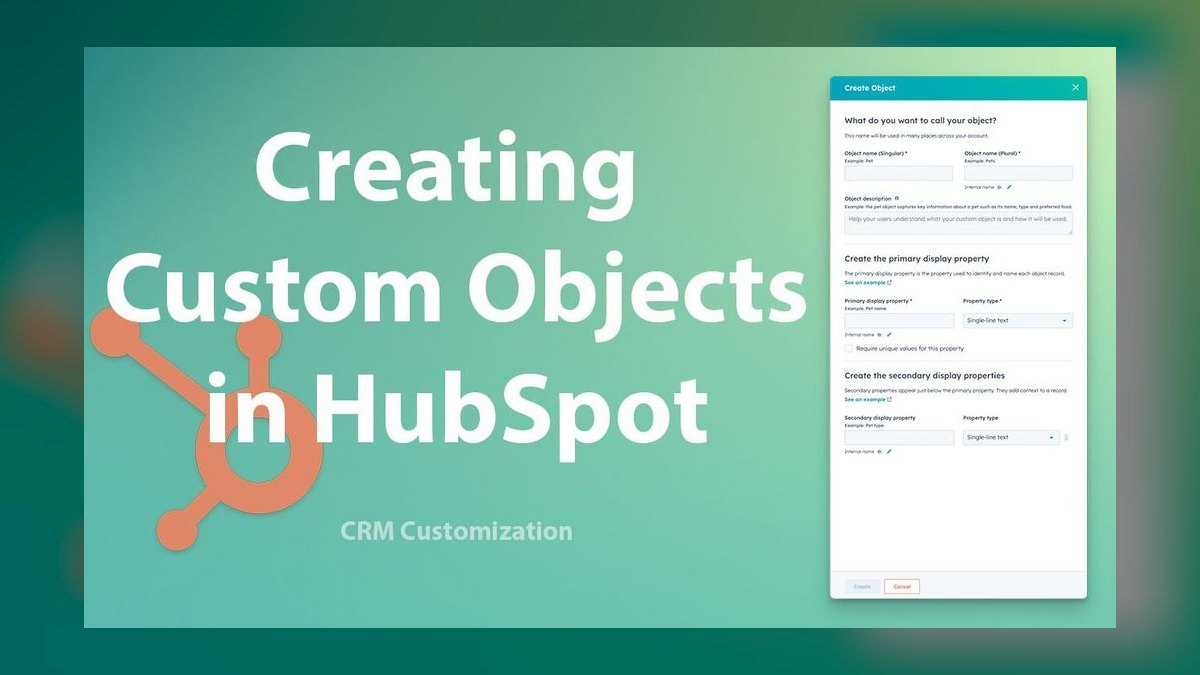Edit internal name of primary display property
The image size is (1200, 675).
889,335
